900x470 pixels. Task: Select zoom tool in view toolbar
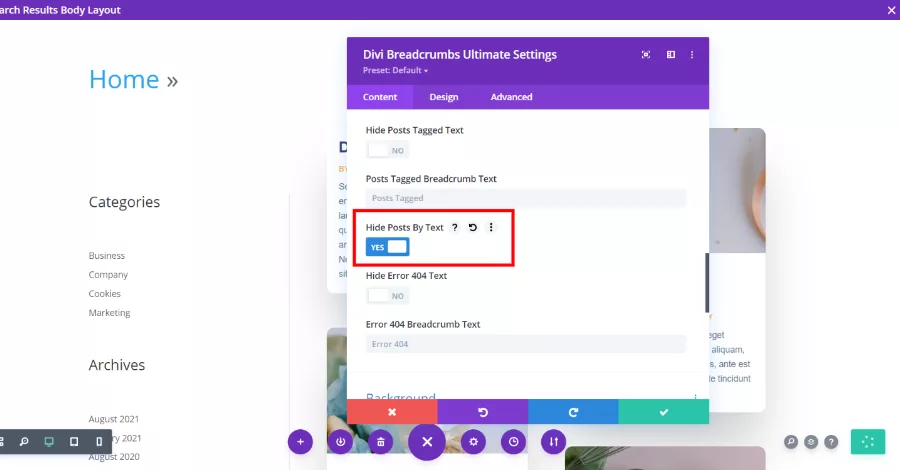[24, 441]
